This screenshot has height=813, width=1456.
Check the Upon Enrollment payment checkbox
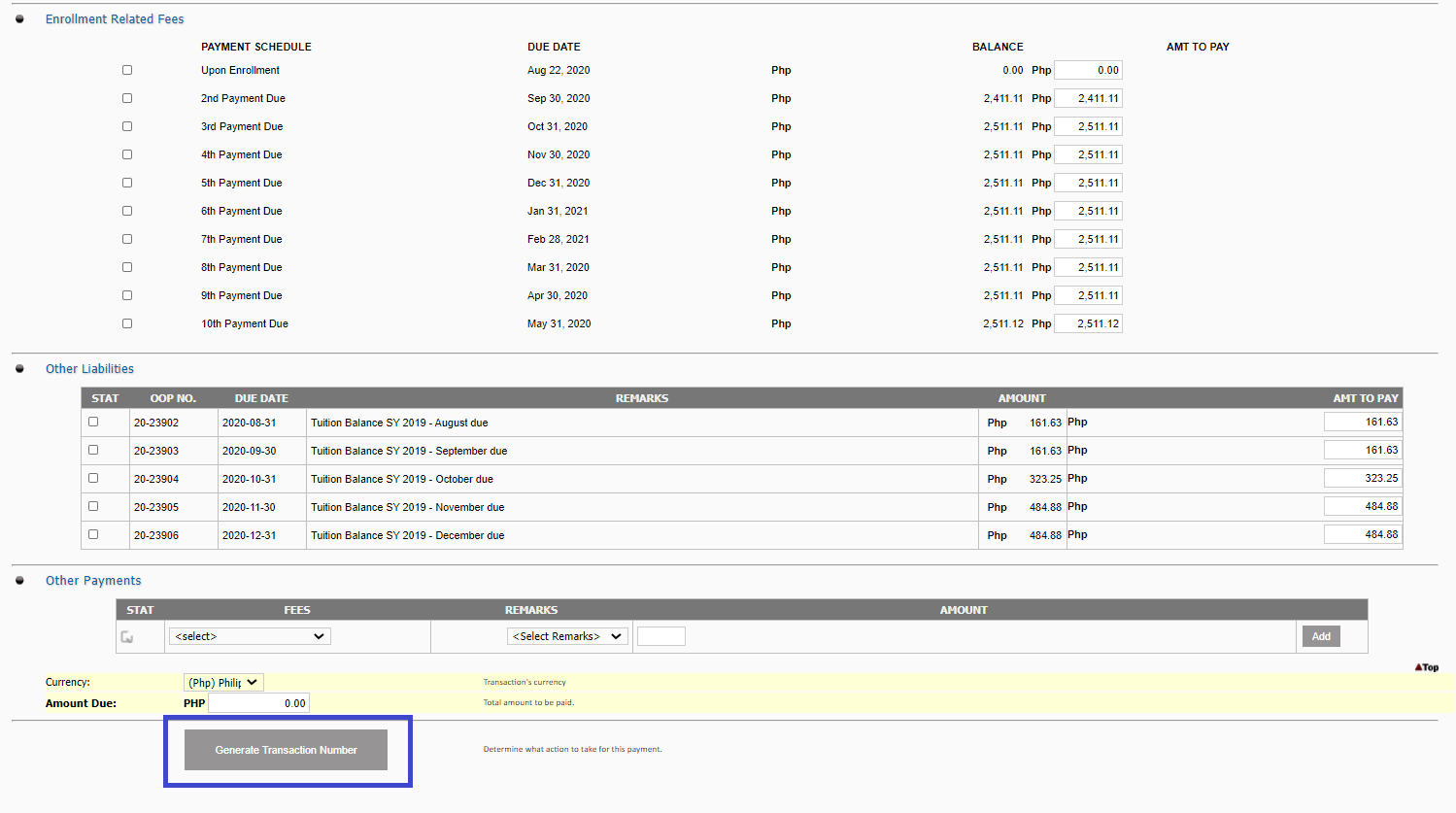point(127,70)
